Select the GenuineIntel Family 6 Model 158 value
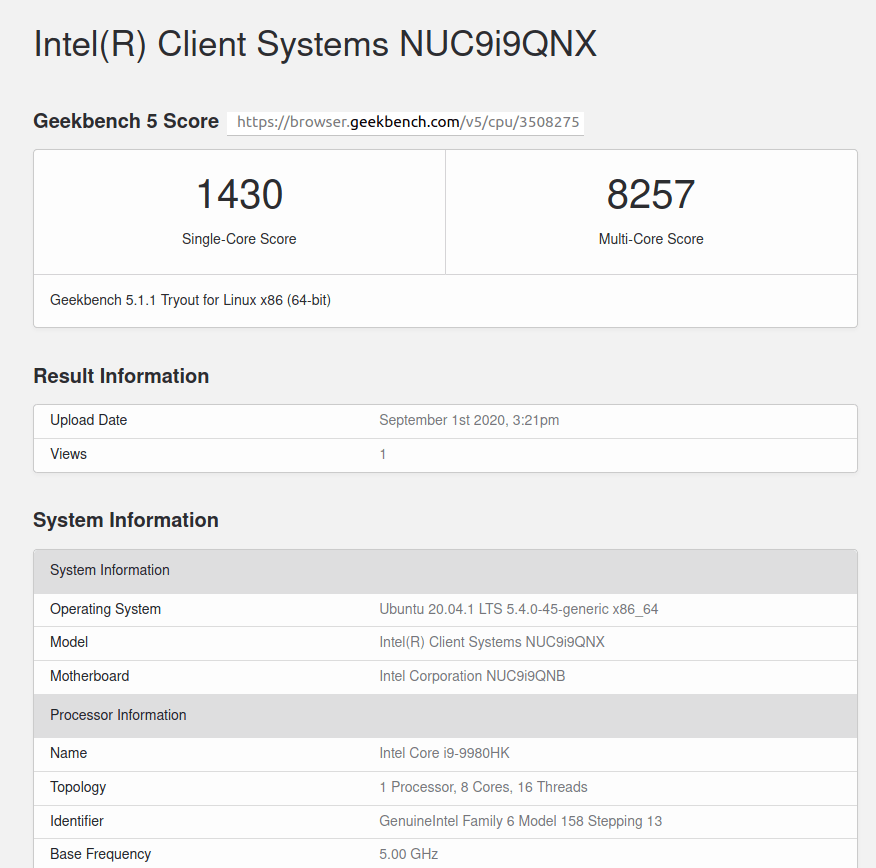Screen dimensions: 876x868 coord(520,821)
